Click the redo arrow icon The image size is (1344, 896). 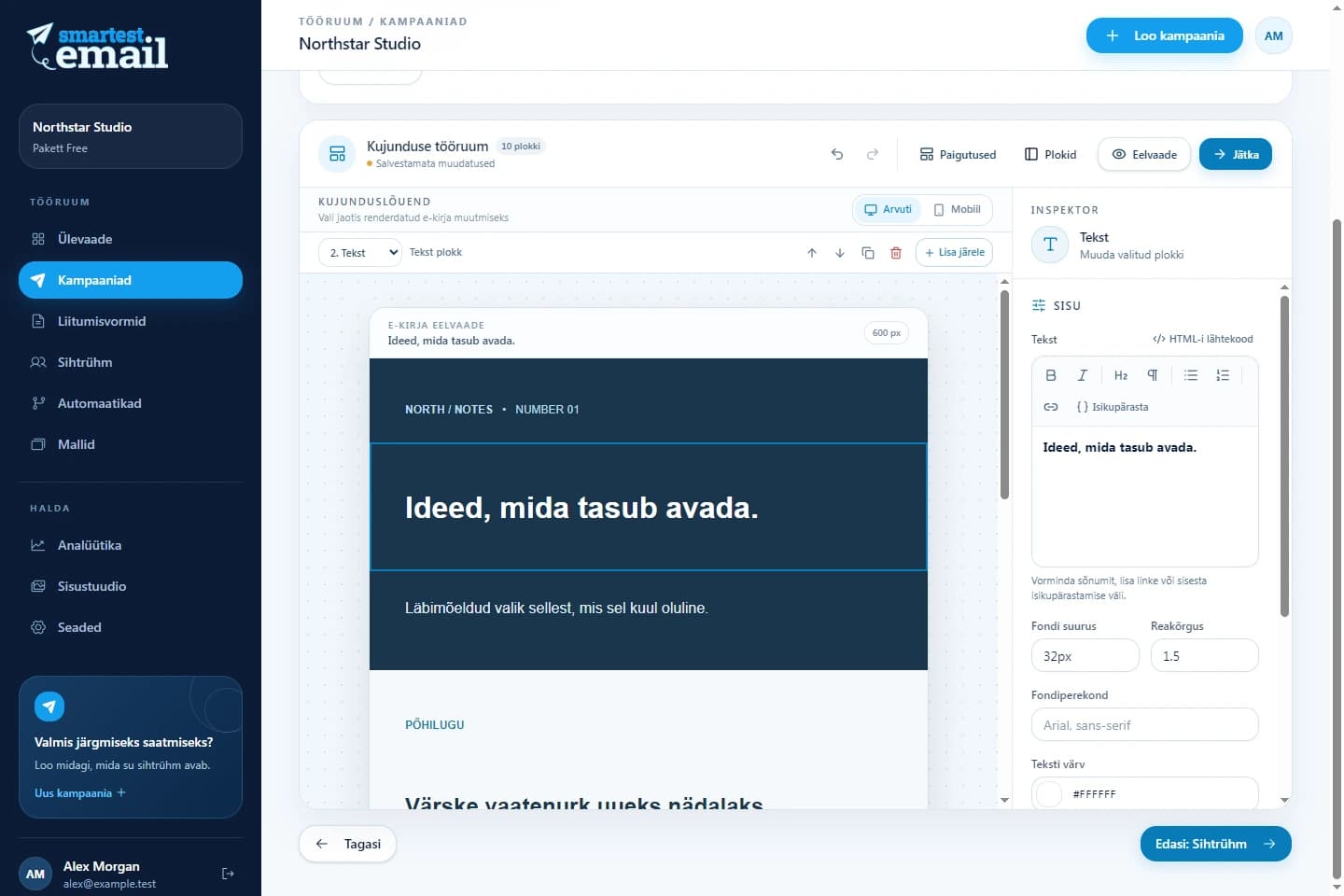[x=873, y=154]
